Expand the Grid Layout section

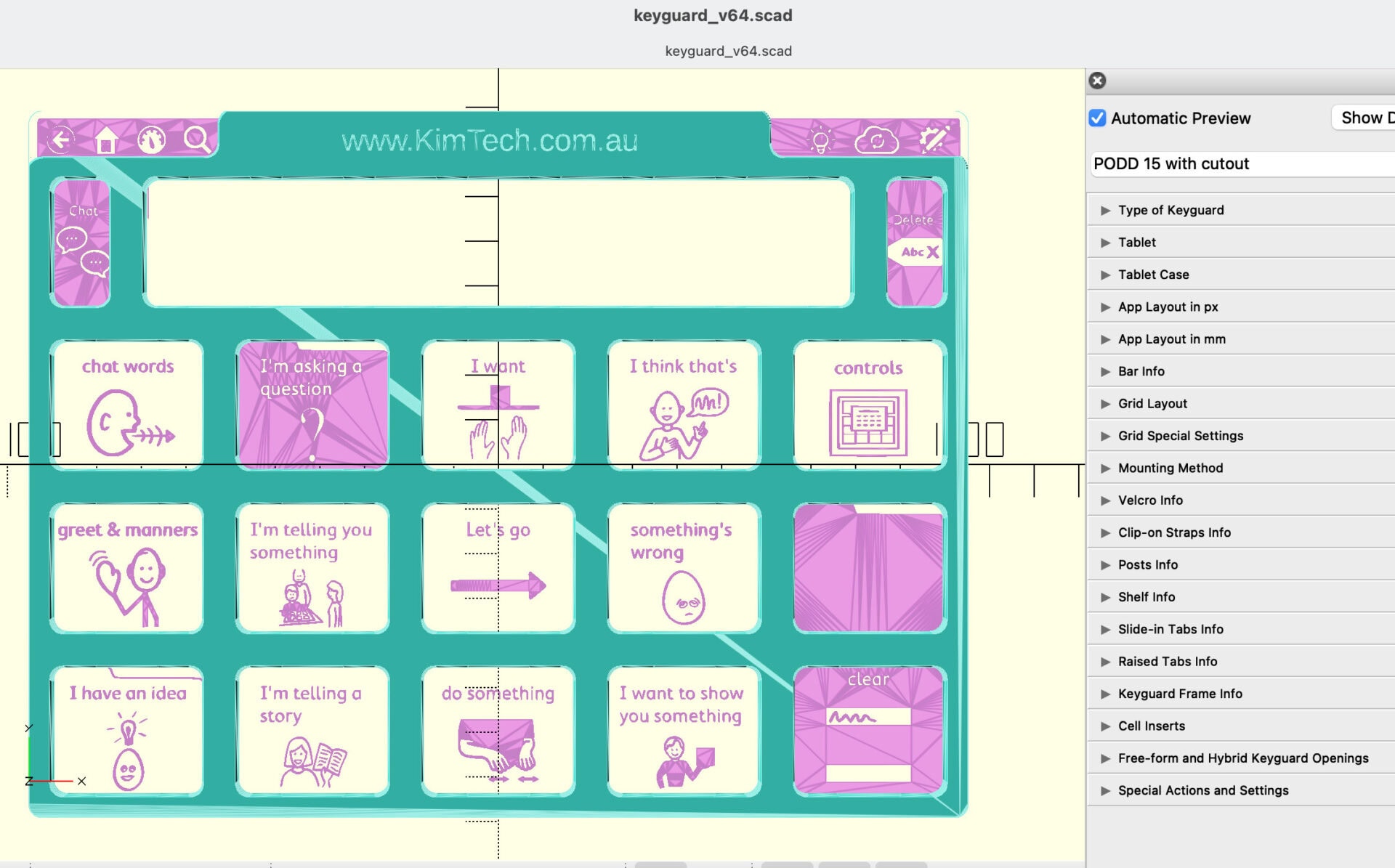pos(1242,404)
